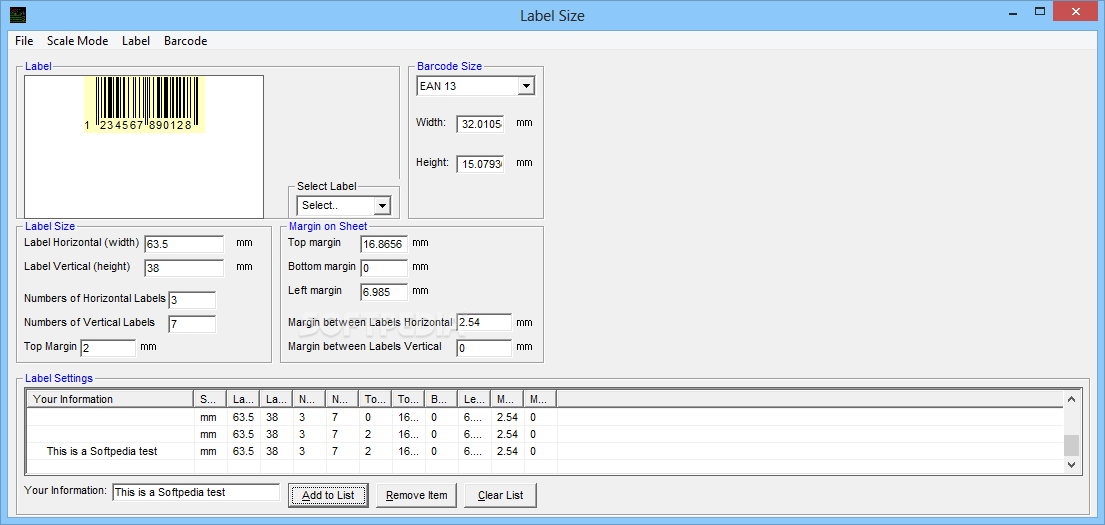The width and height of the screenshot is (1105, 525).
Task: Click the barcode Height field
Action: (480, 165)
